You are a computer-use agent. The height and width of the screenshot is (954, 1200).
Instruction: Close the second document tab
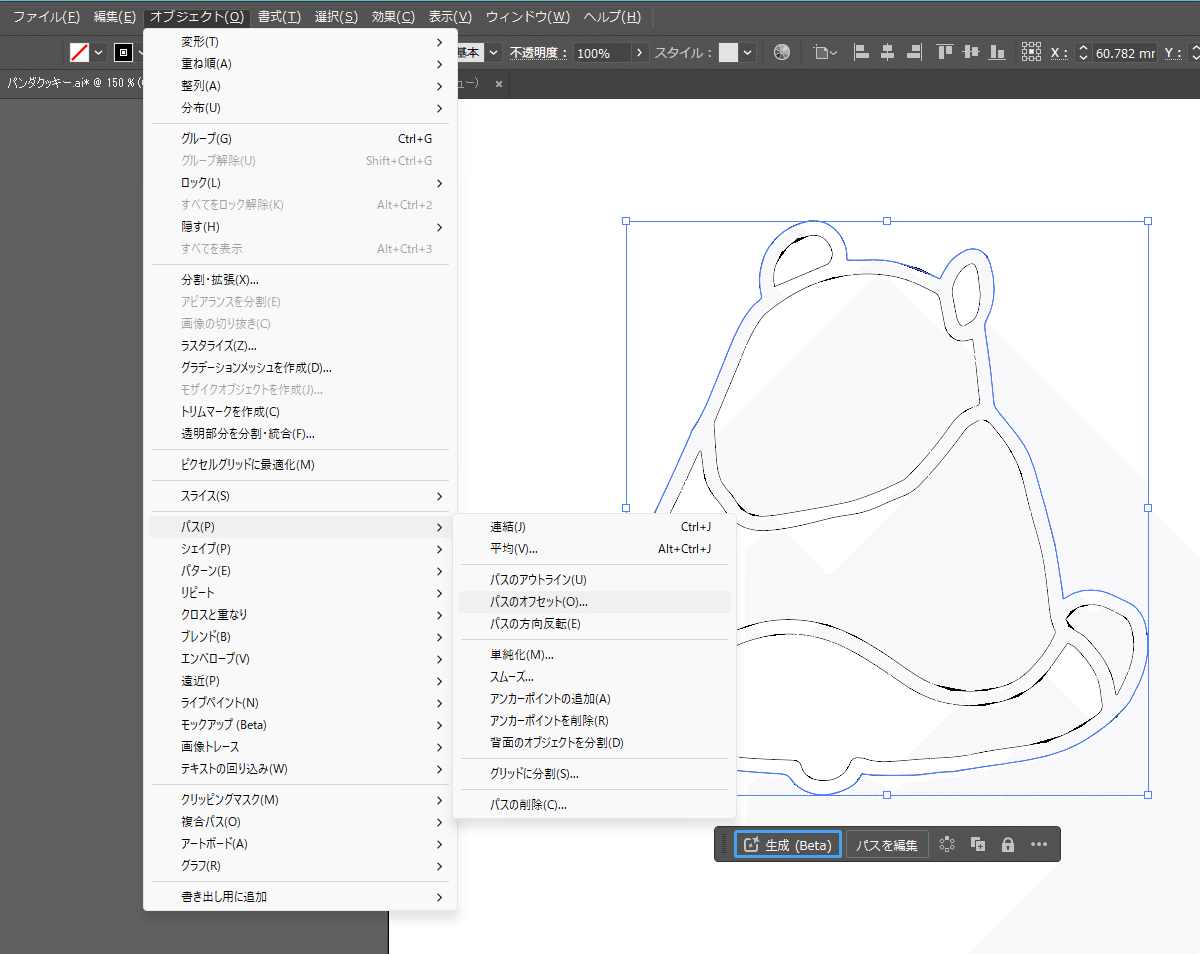click(x=499, y=83)
